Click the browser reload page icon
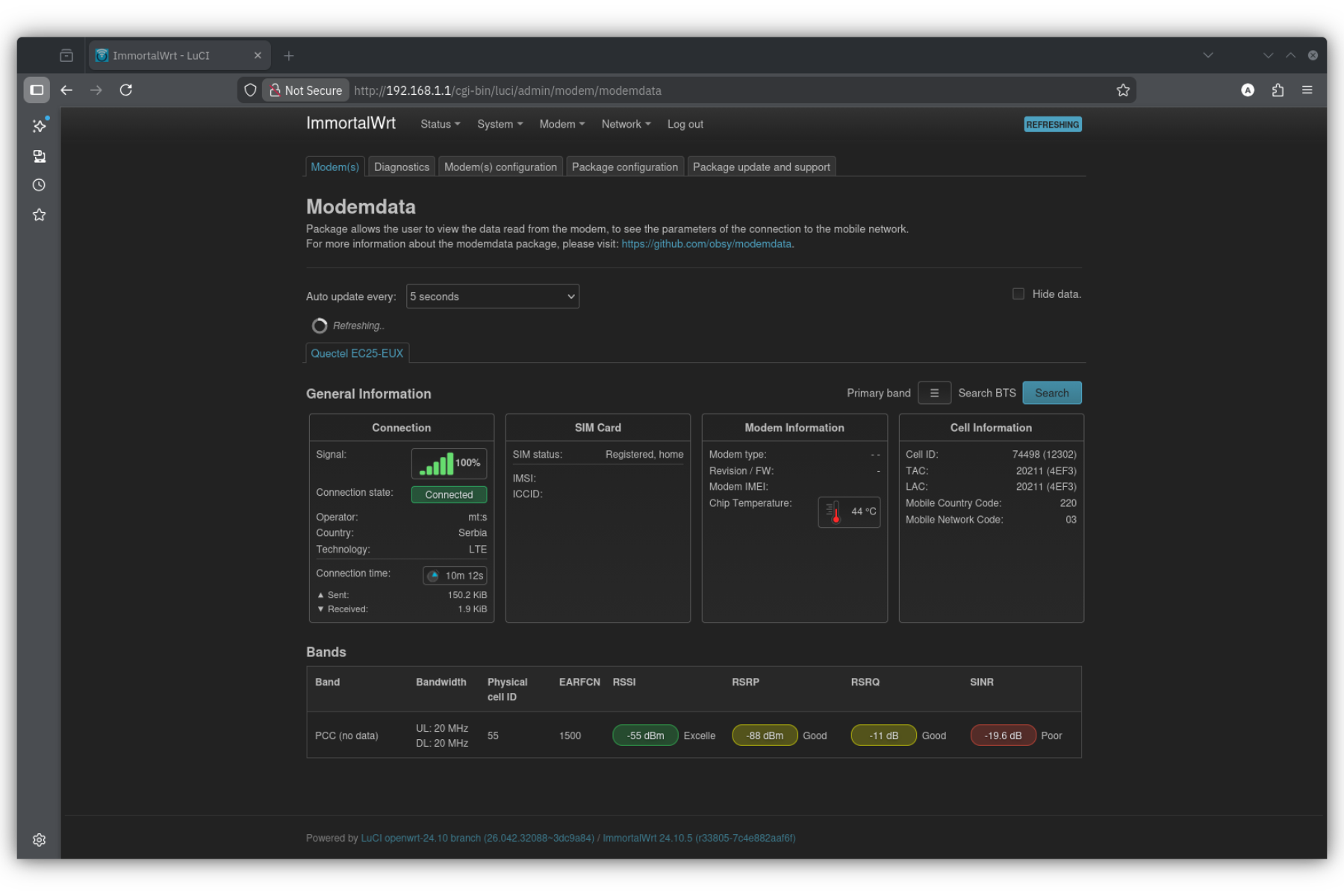 pyautogui.click(x=126, y=90)
